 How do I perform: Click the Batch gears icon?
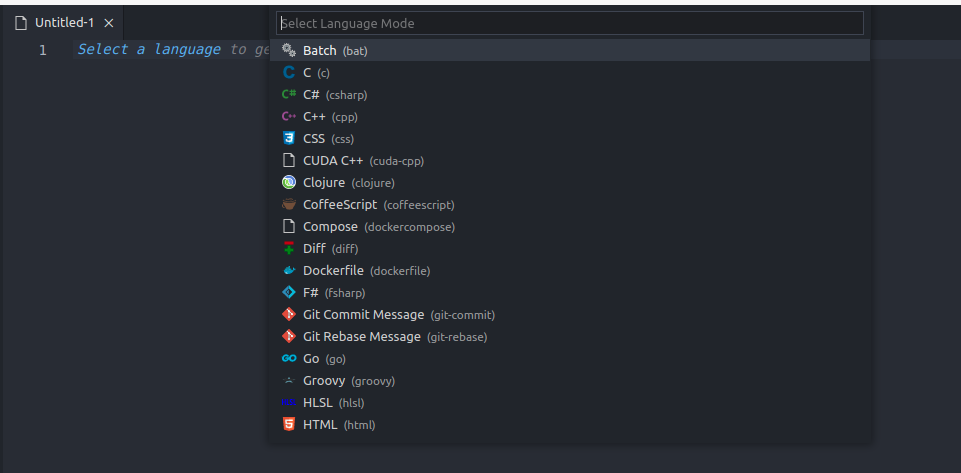point(289,50)
